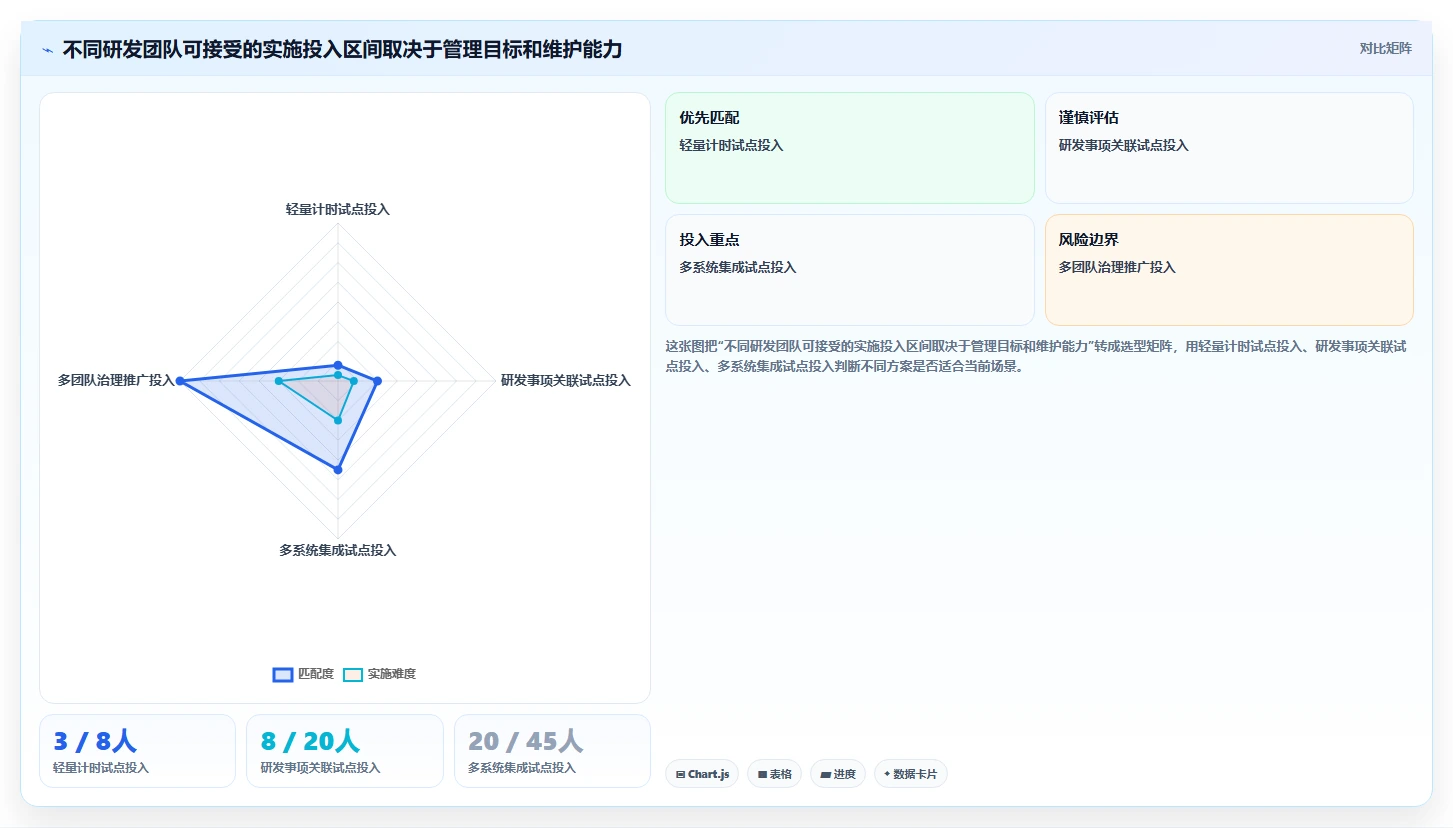1453x828 pixels.
Task: Toggle the 匹配度 legend swatch
Action: pyautogui.click(x=283, y=674)
